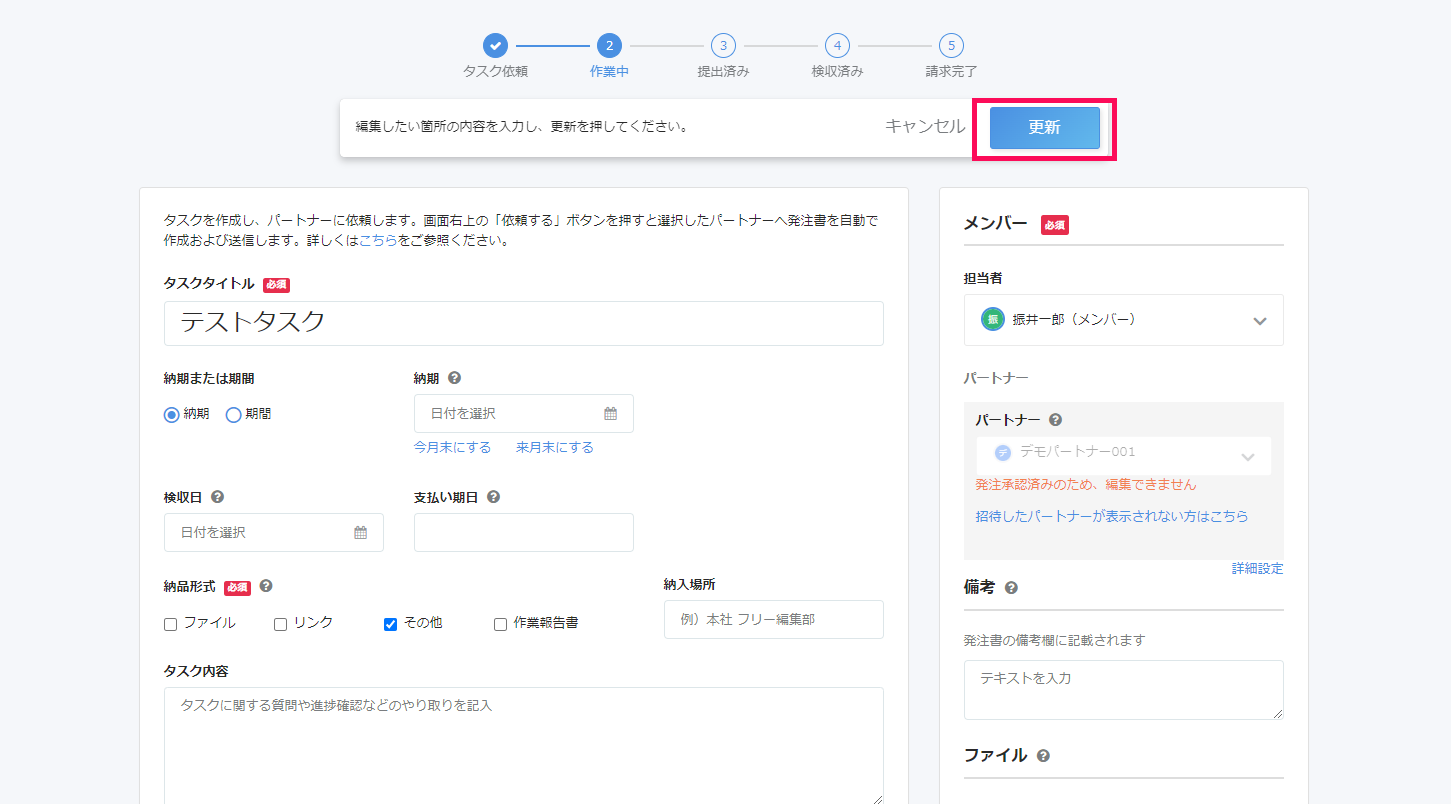Image resolution: width=1451 pixels, height=804 pixels.
Task: Click 今月末にする link
Action: point(452,447)
